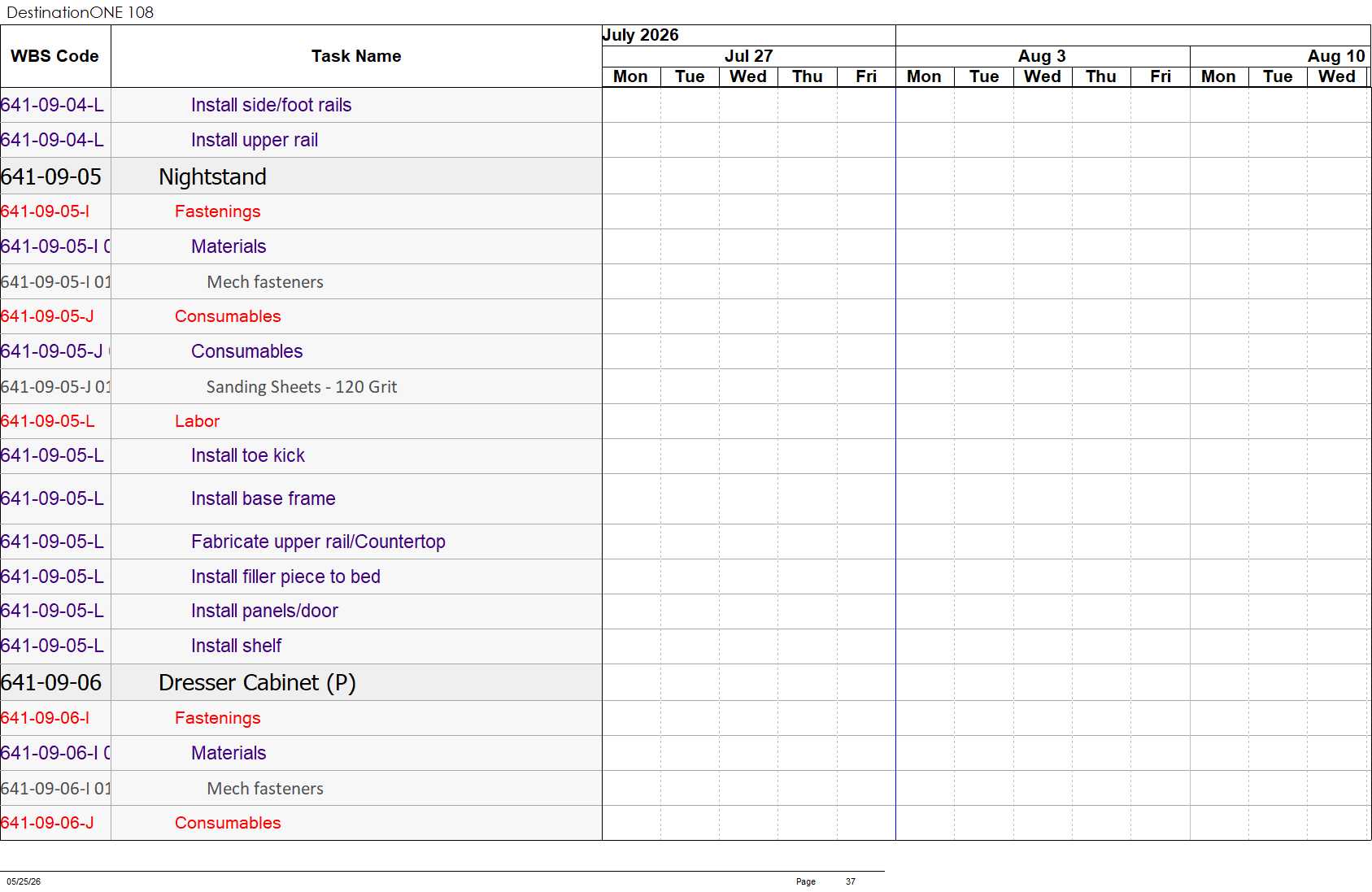
Task: Select the Task Name column header
Action: pos(356,56)
